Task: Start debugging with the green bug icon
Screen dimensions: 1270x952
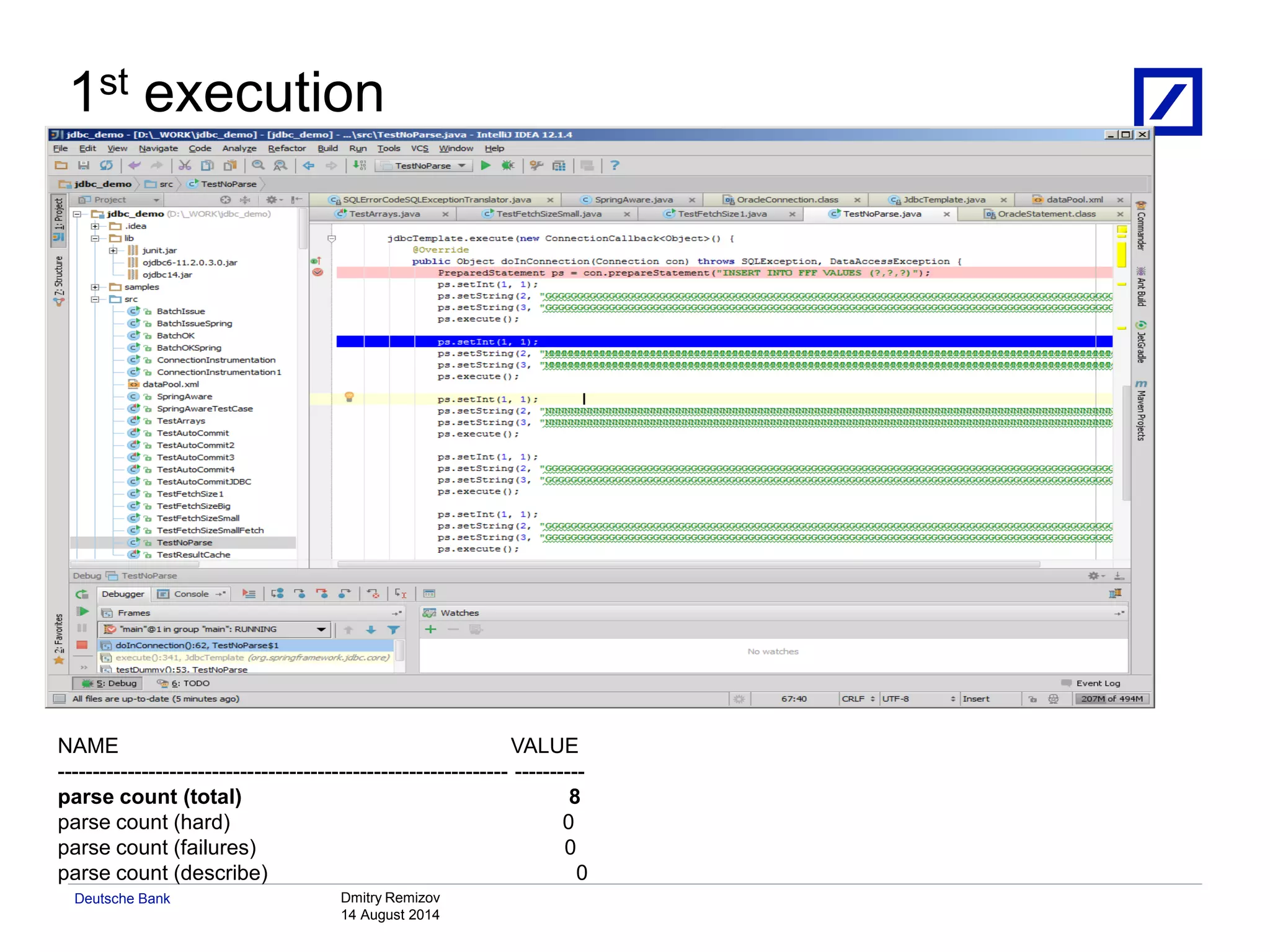Action: (x=508, y=165)
